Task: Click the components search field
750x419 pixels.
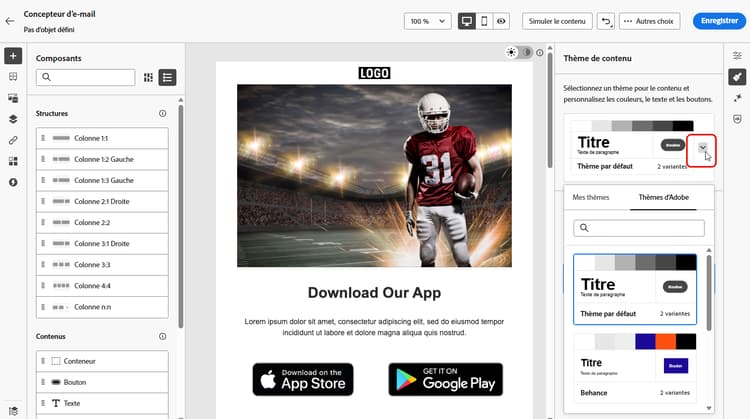Action: coord(86,77)
